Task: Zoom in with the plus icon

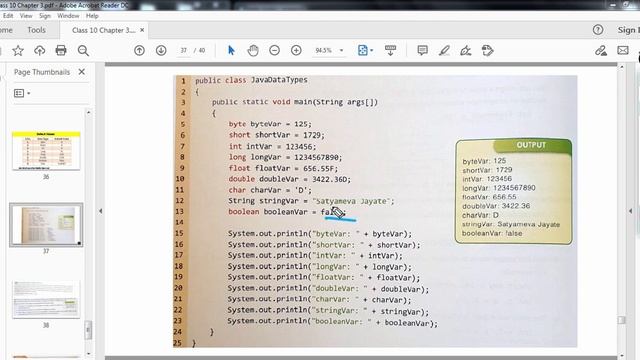Action: pos(296,51)
